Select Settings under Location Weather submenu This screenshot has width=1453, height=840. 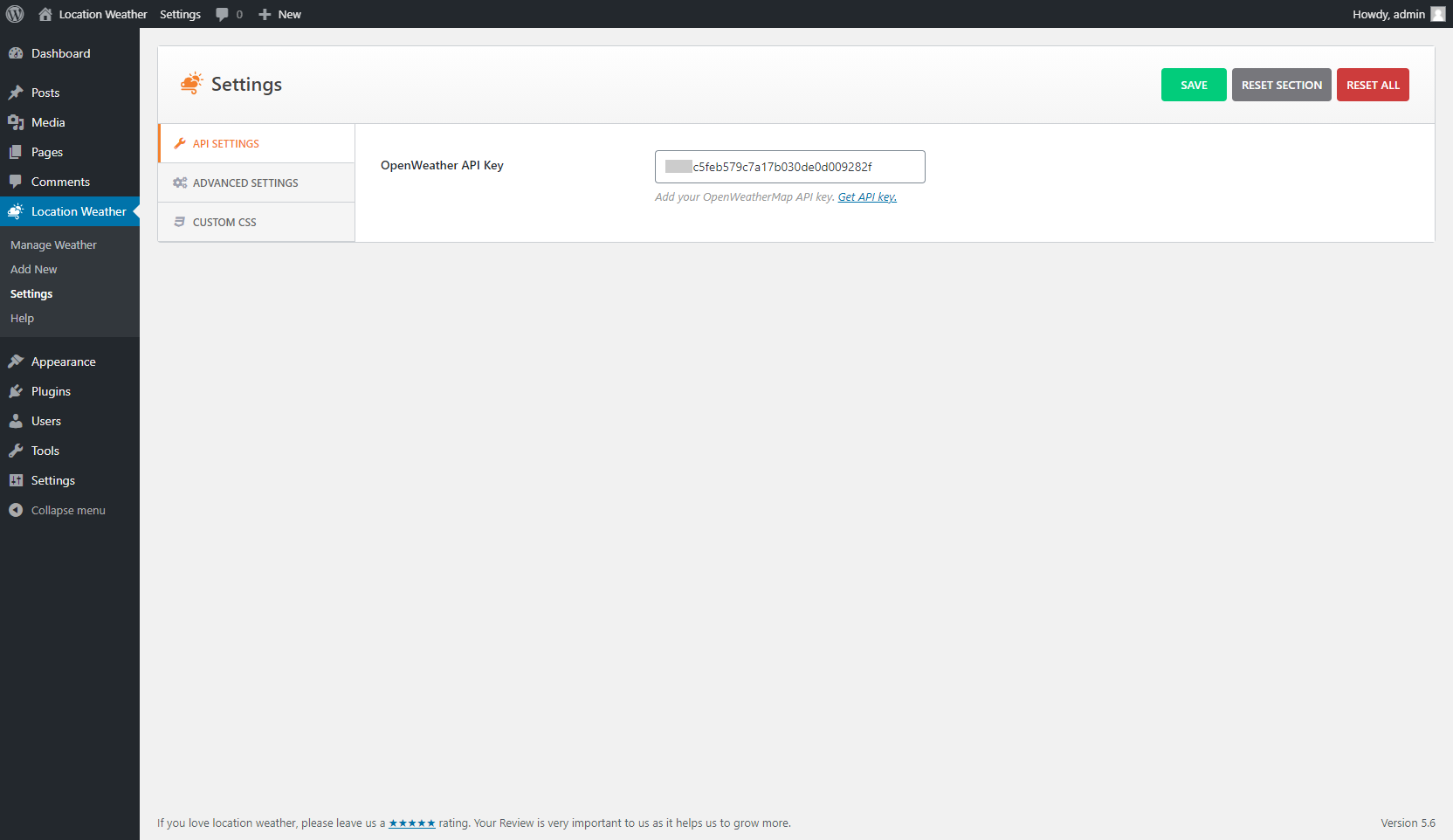coord(31,294)
